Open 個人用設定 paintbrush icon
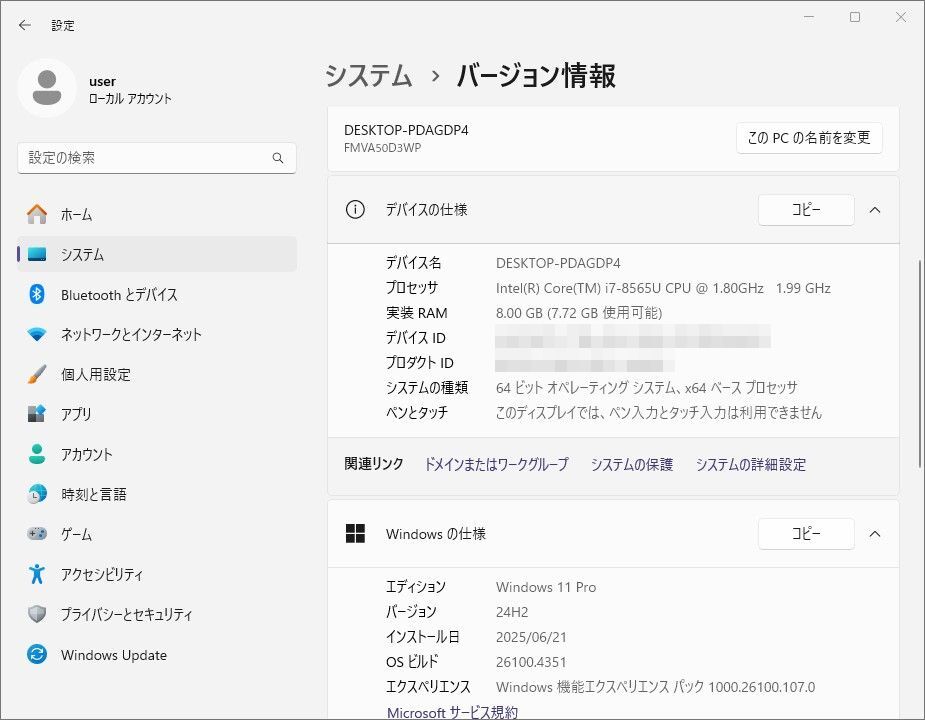This screenshot has height=720, width=925. 37,374
